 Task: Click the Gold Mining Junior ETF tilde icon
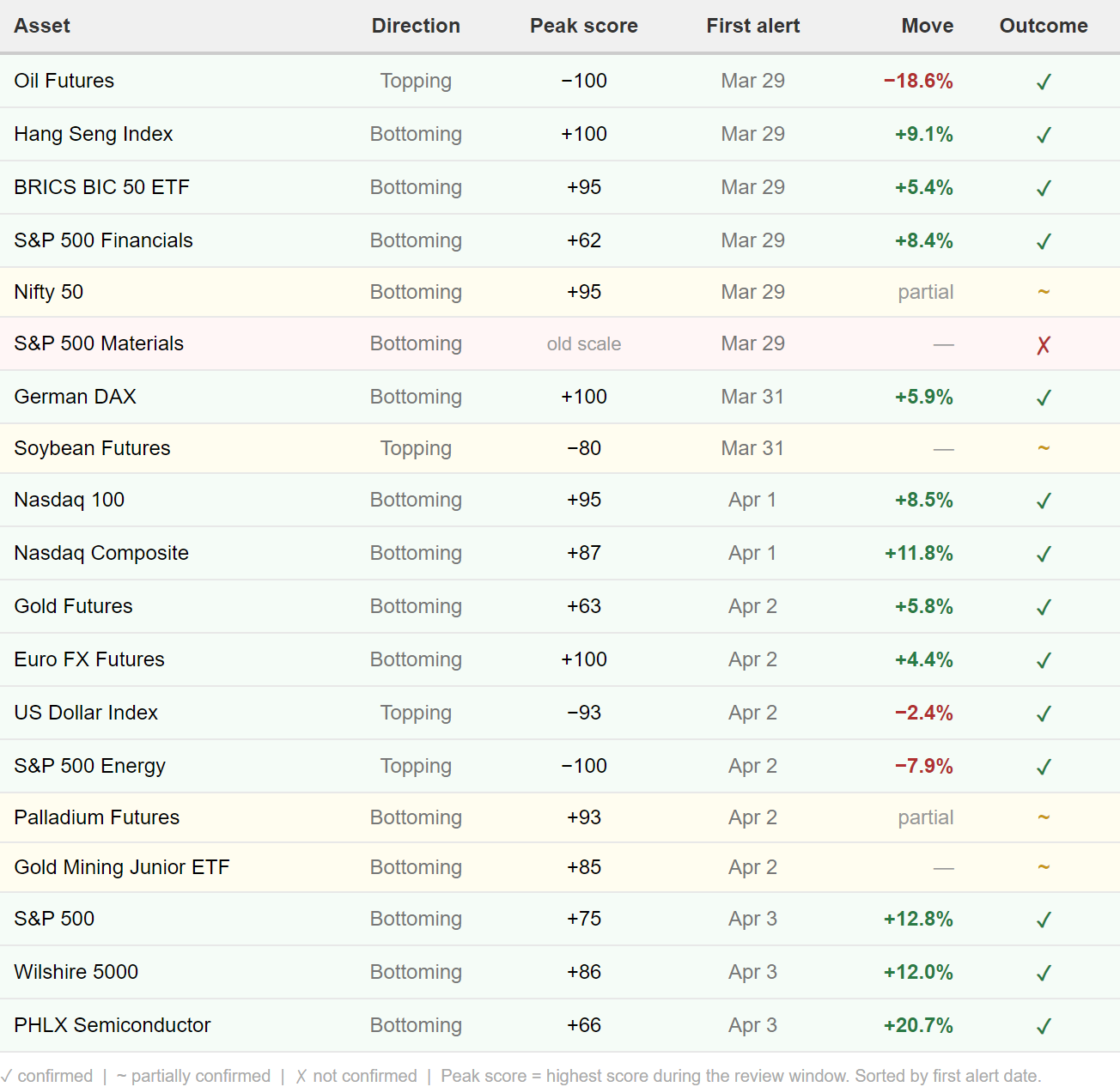tap(1044, 867)
